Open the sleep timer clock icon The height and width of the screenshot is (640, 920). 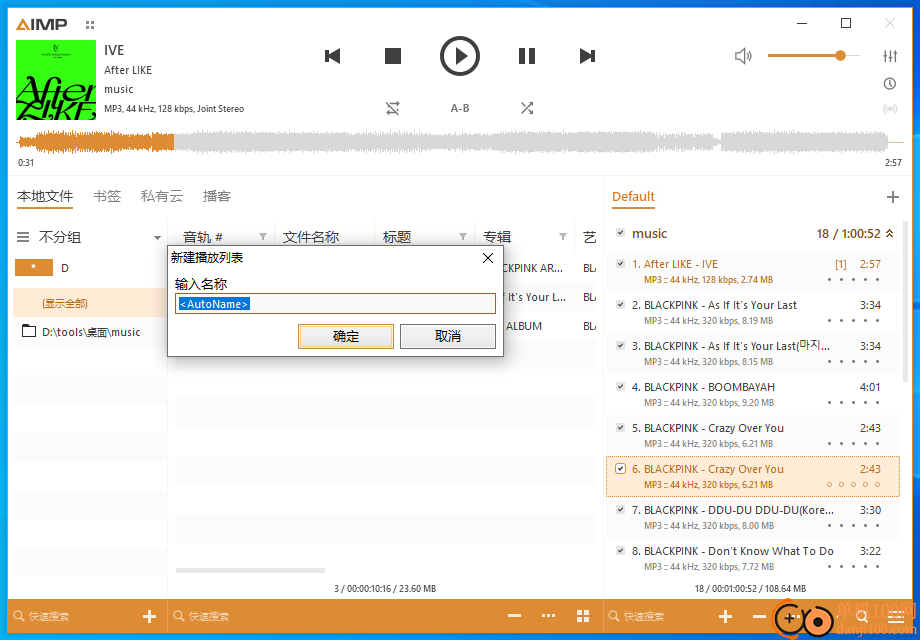point(890,84)
